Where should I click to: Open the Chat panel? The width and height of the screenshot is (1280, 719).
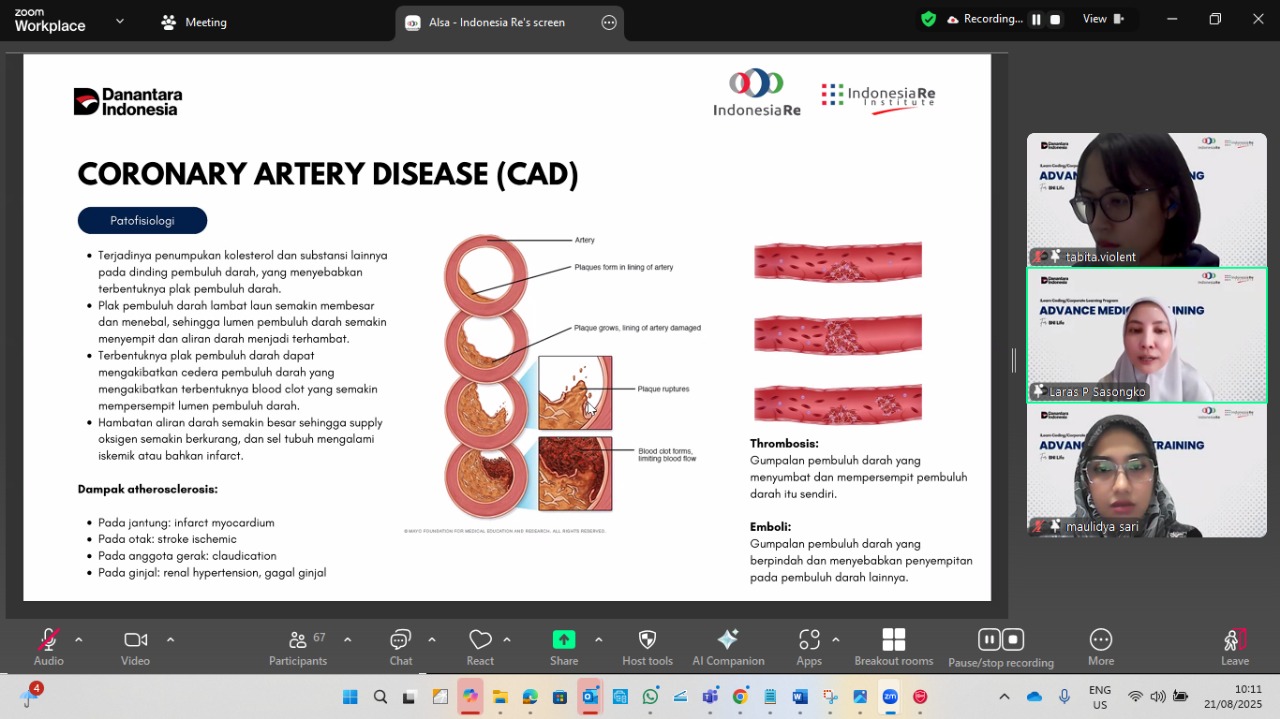(400, 646)
